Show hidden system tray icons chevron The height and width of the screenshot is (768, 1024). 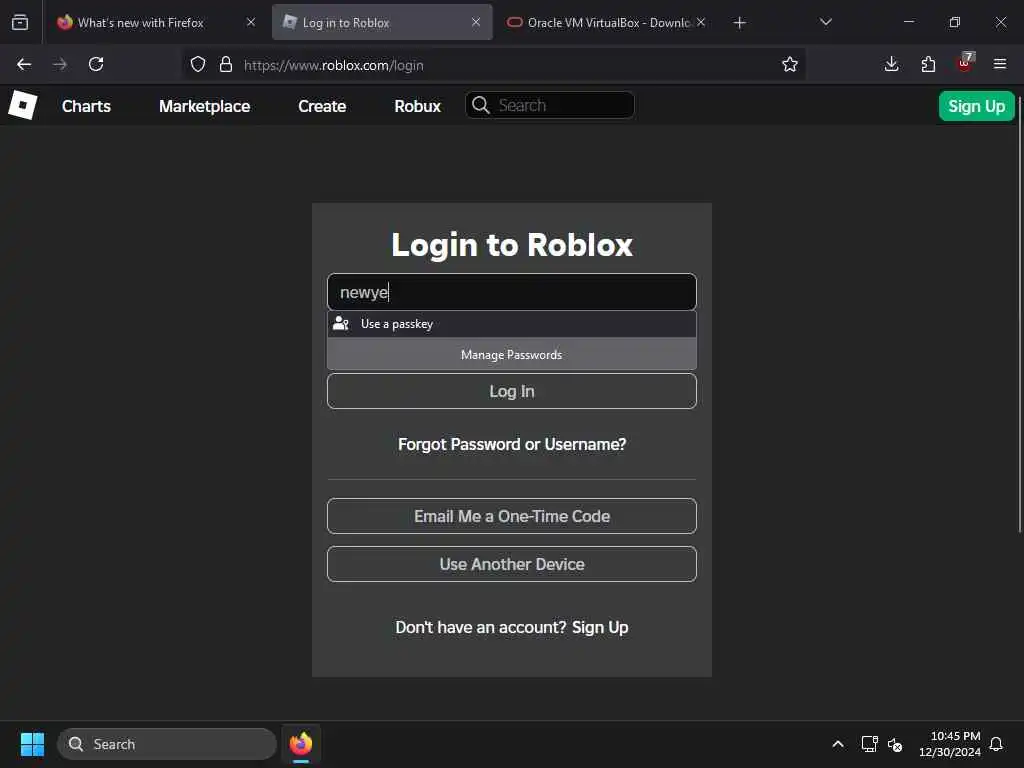[838, 744]
